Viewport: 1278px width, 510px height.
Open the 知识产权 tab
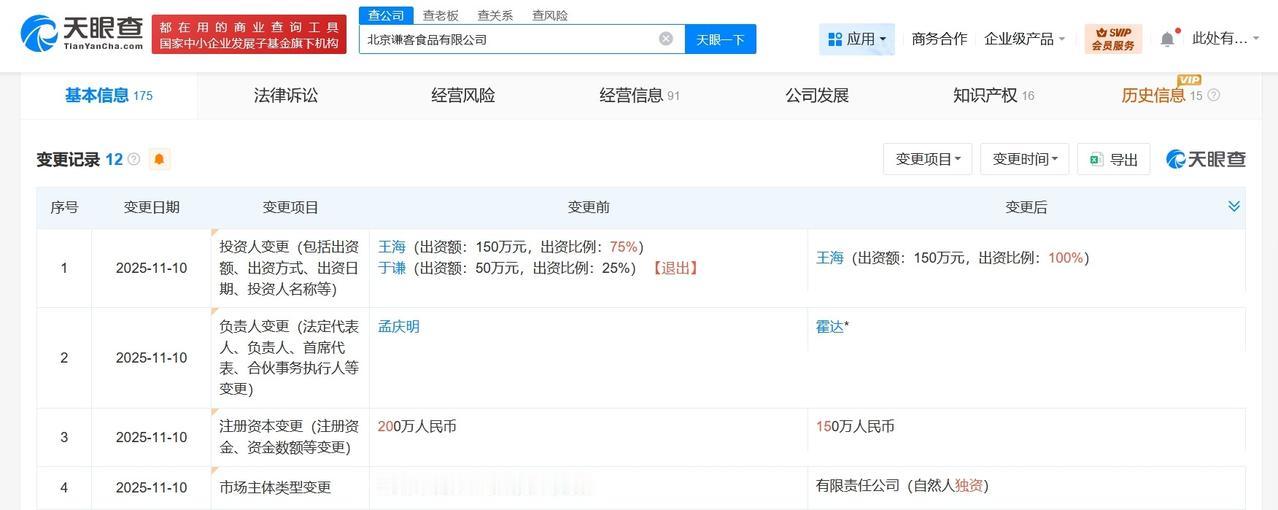click(x=993, y=96)
